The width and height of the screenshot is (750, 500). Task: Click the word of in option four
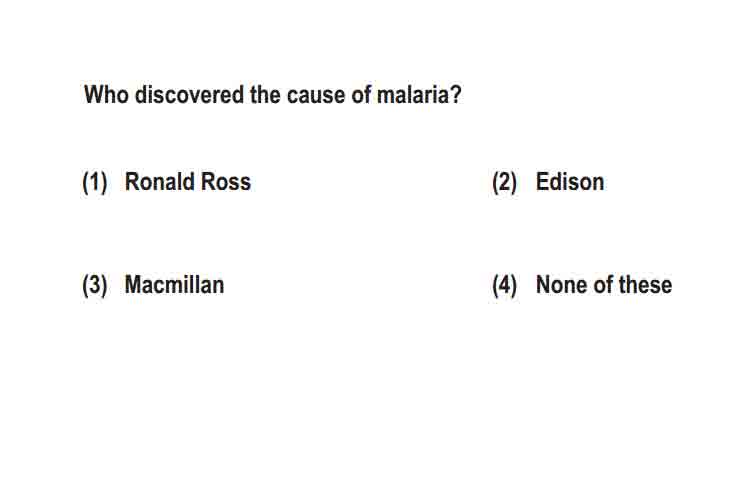pos(603,285)
